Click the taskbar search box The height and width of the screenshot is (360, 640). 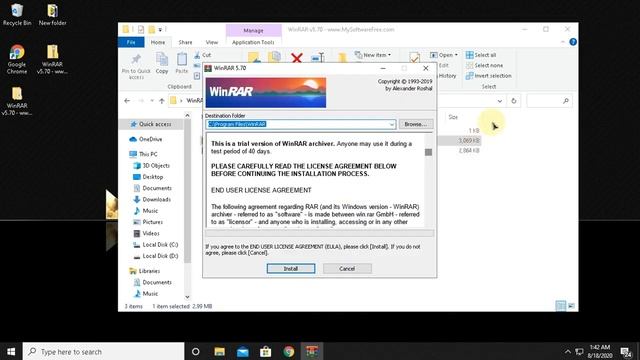(104, 351)
